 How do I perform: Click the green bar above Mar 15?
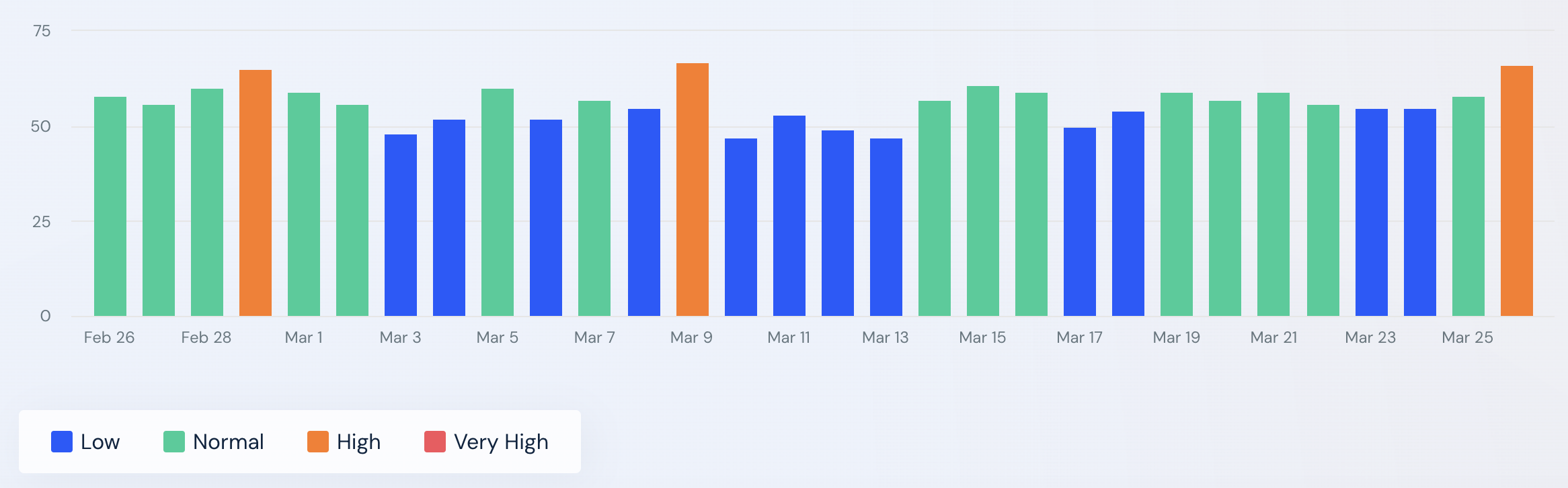pyautogui.click(x=983, y=201)
